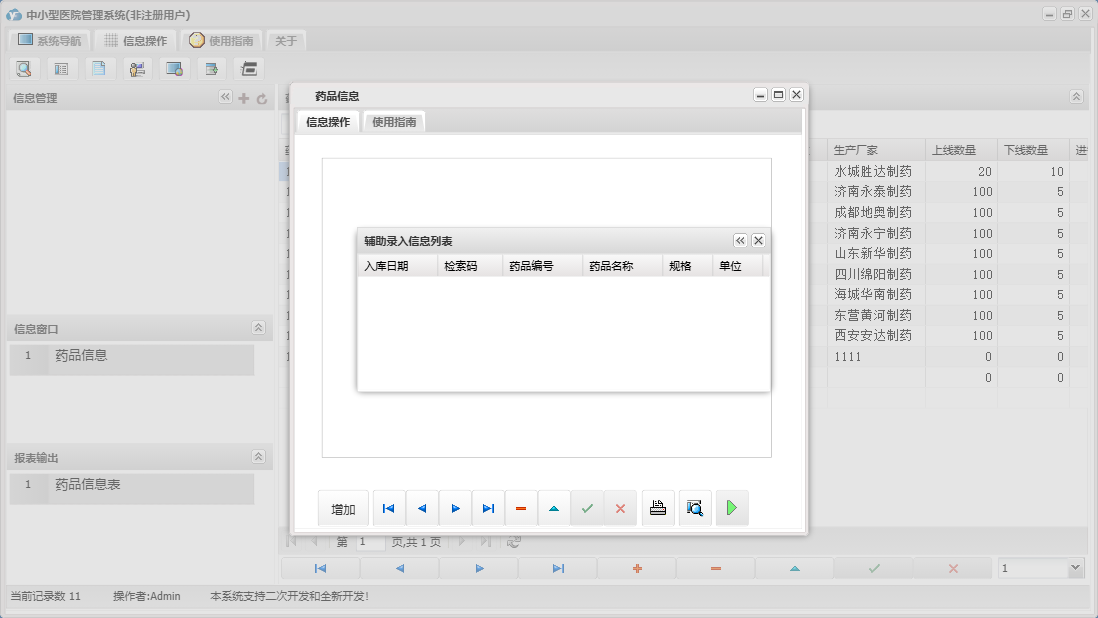Switch to 使用指南 tab in dialog
Viewport: 1098px width, 618px height.
394,122
